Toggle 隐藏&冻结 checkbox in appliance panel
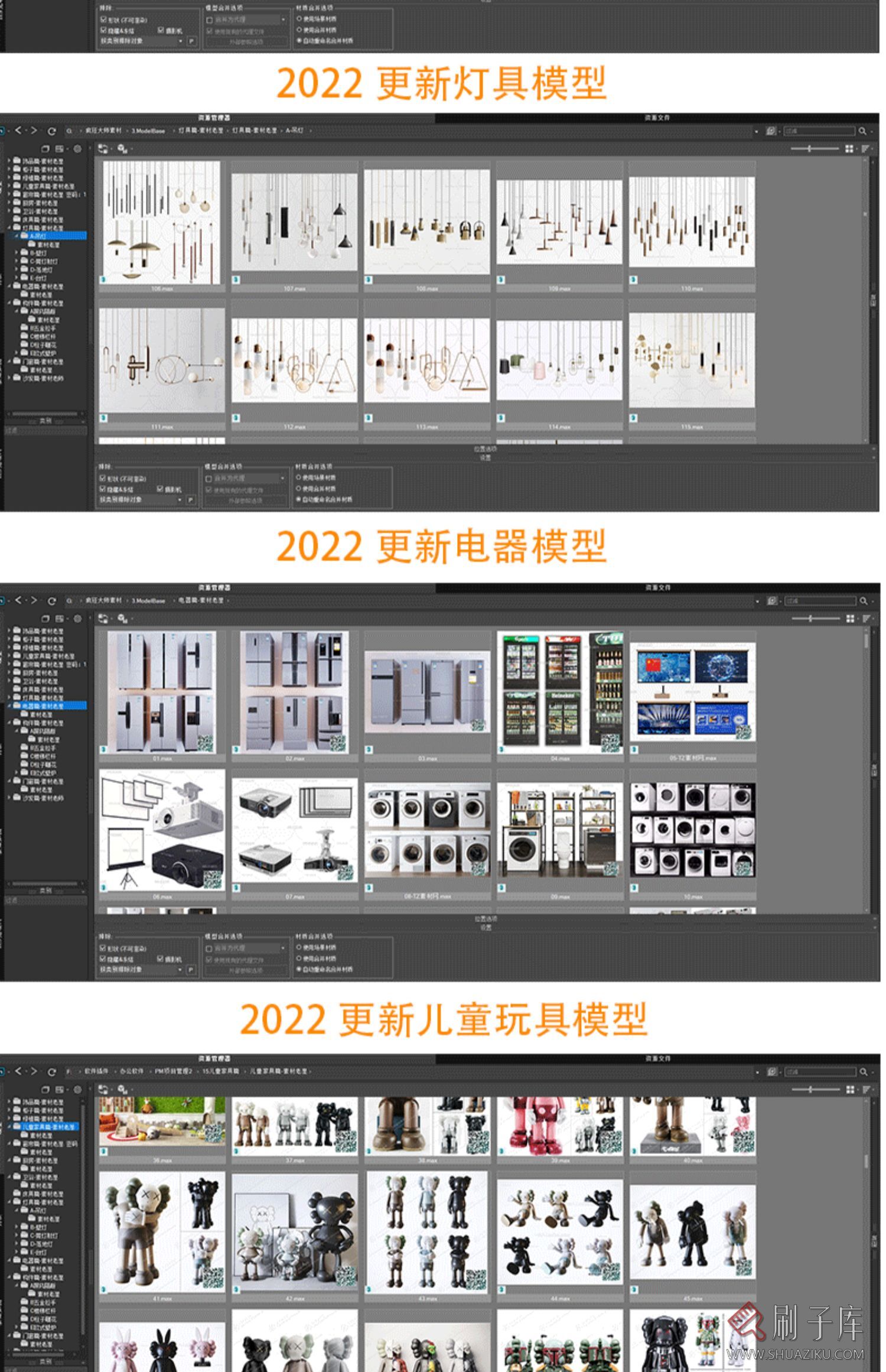 [x=103, y=959]
